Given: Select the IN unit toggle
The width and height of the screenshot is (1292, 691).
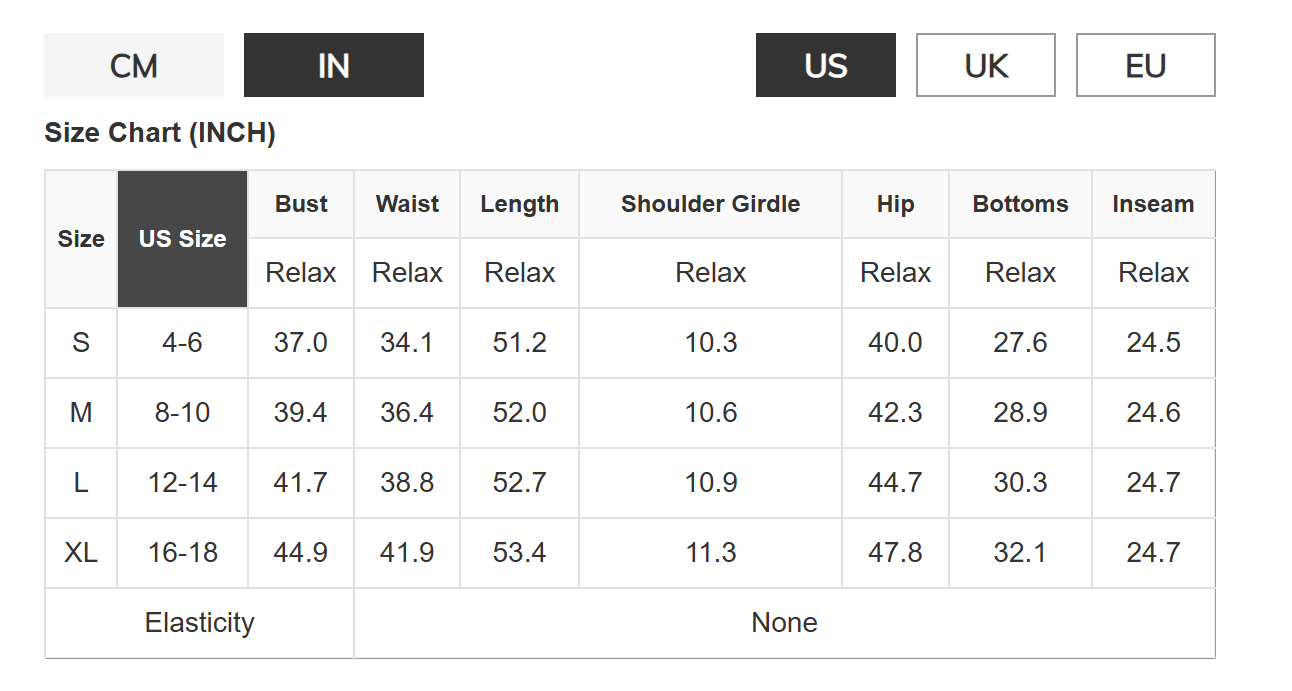Looking at the screenshot, I should point(333,66).
